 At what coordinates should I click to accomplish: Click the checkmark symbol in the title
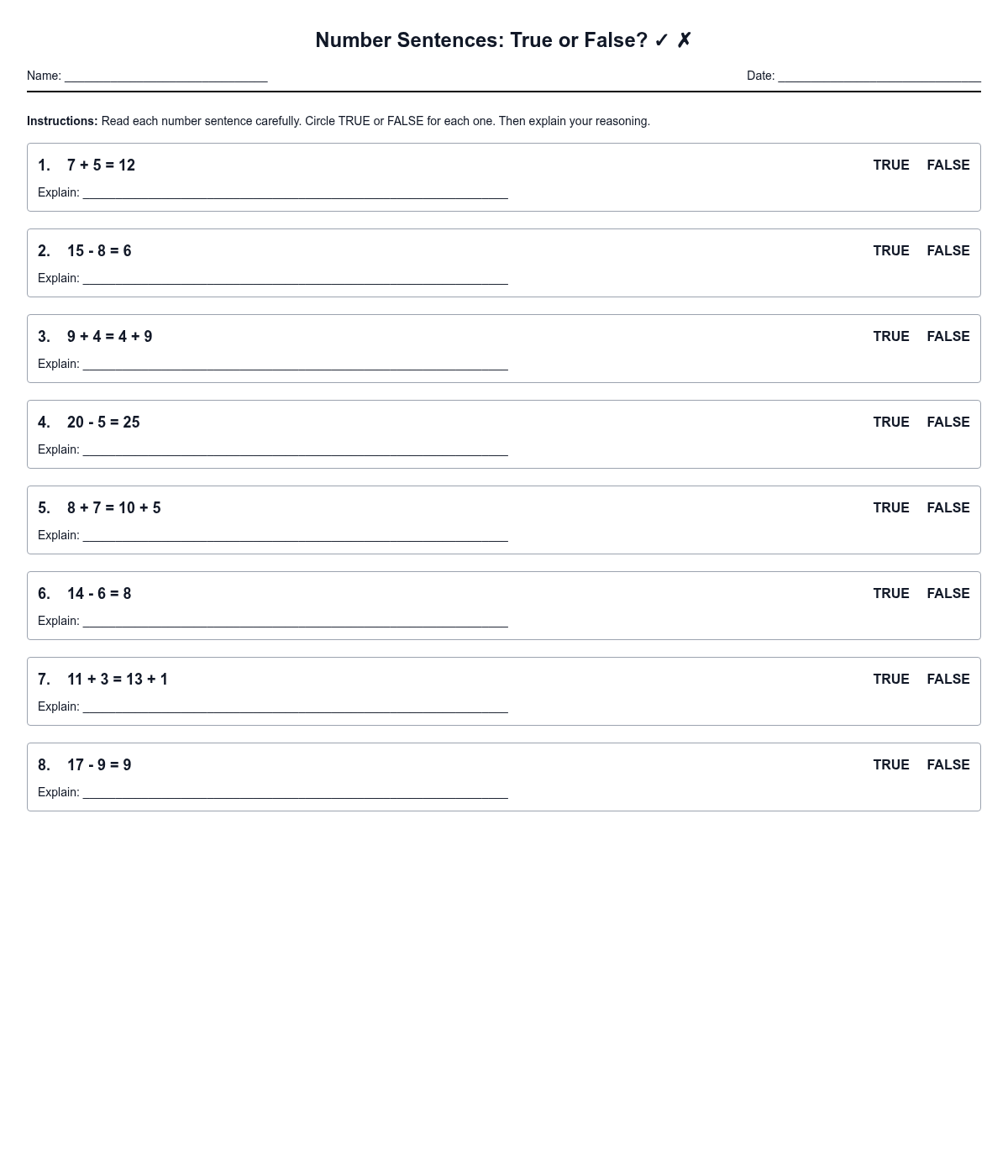coord(661,40)
